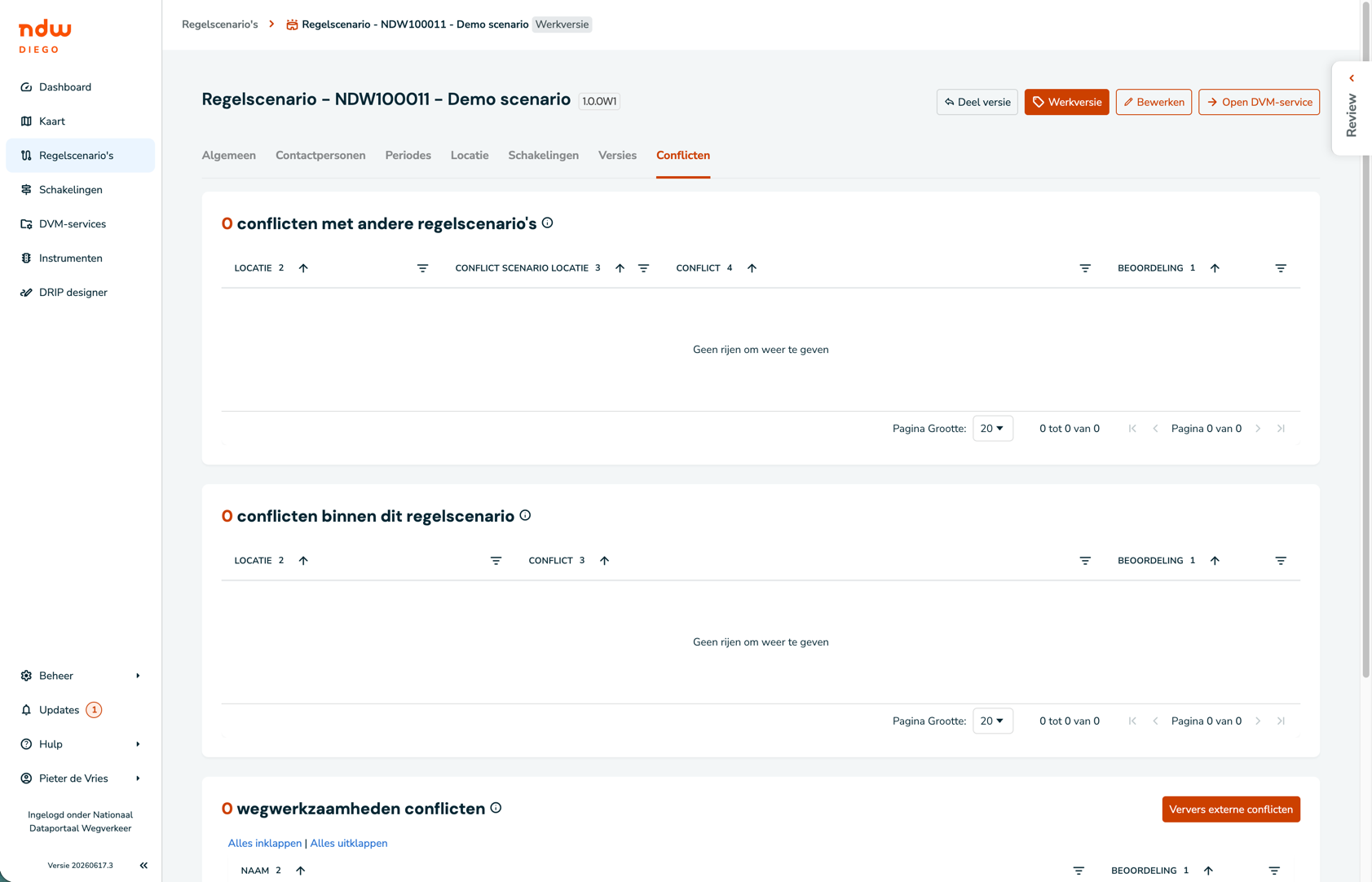Open the Kaart map icon in sidebar
Screen dimensions: 1372x882
(x=26, y=121)
